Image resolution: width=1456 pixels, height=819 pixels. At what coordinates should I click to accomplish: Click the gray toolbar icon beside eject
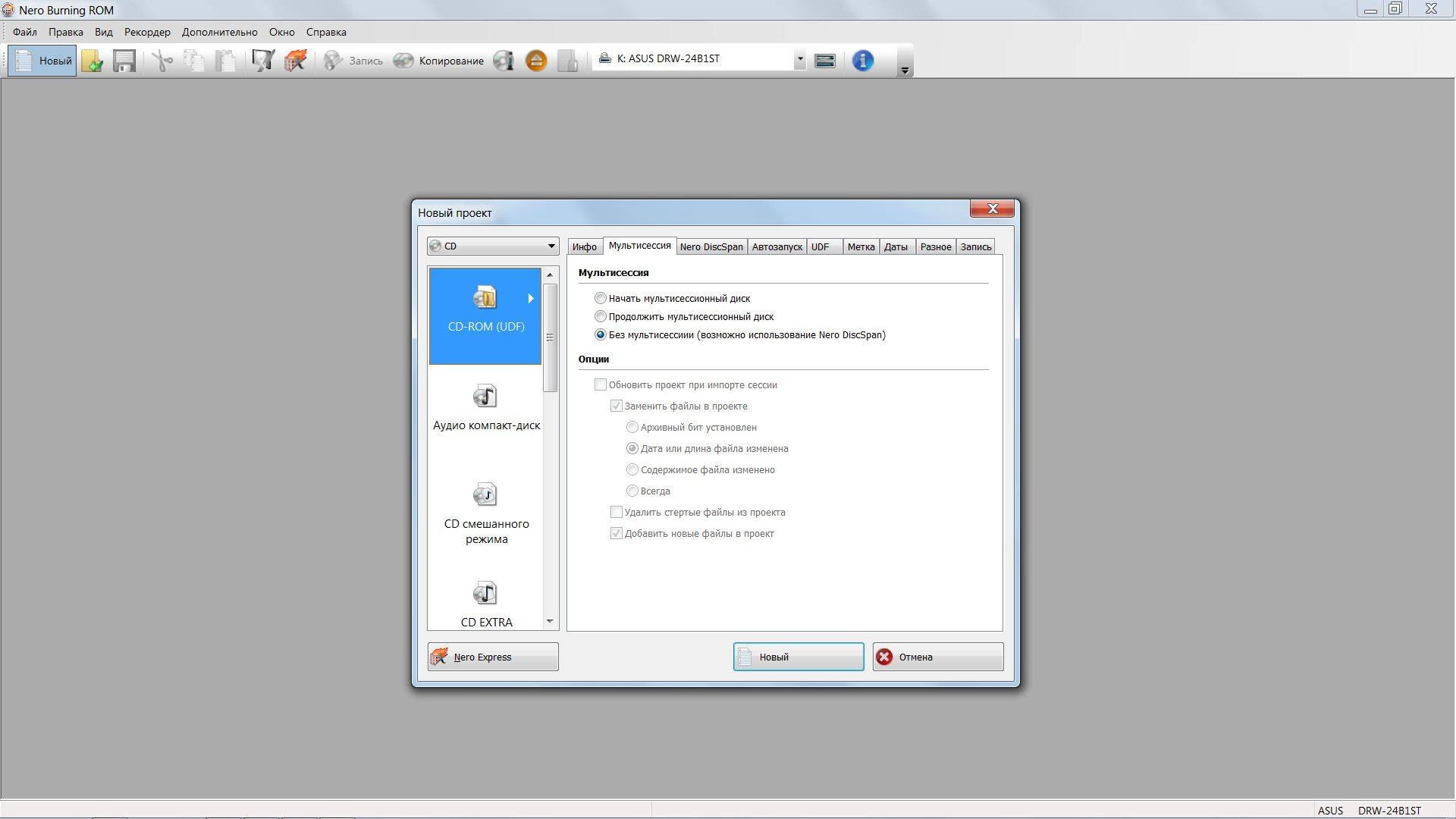coord(567,61)
